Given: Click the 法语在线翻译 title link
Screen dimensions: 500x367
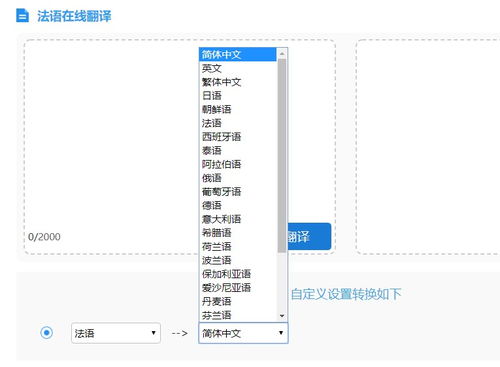Looking at the screenshot, I should [74, 16].
